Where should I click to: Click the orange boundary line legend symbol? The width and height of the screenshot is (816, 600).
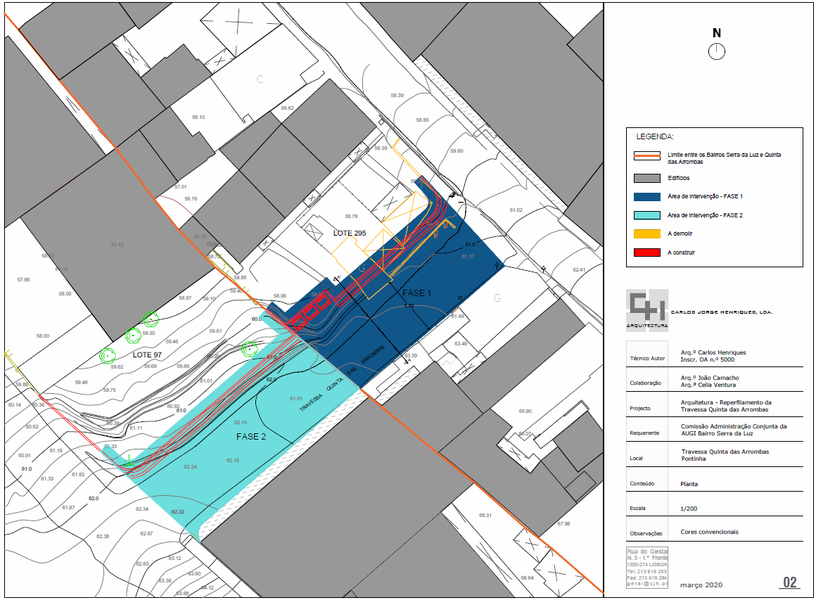tap(647, 157)
